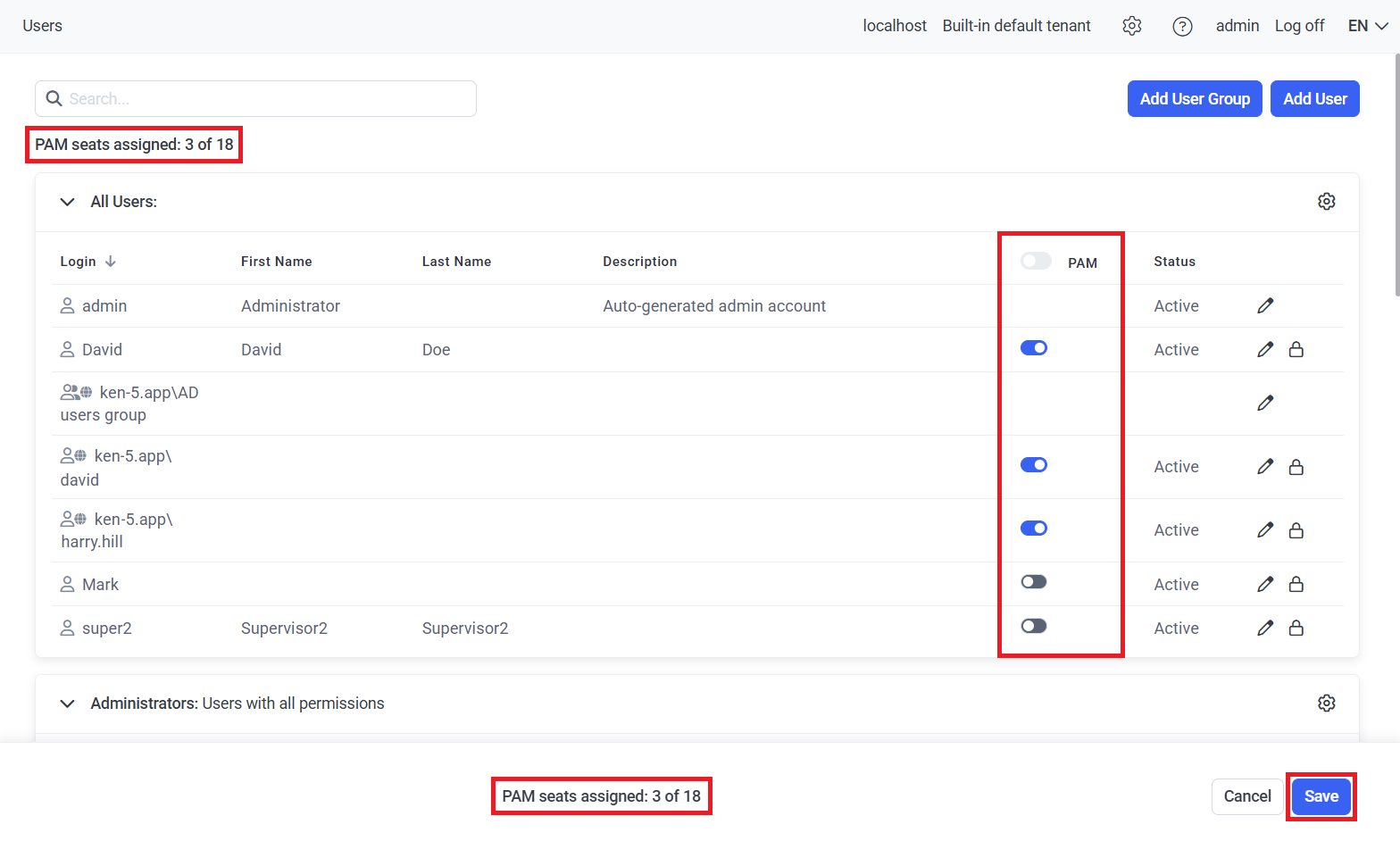Screen dimensions: 1400x841
Task: Toggle the PAM header switch for all users
Action: pyautogui.click(x=1036, y=261)
